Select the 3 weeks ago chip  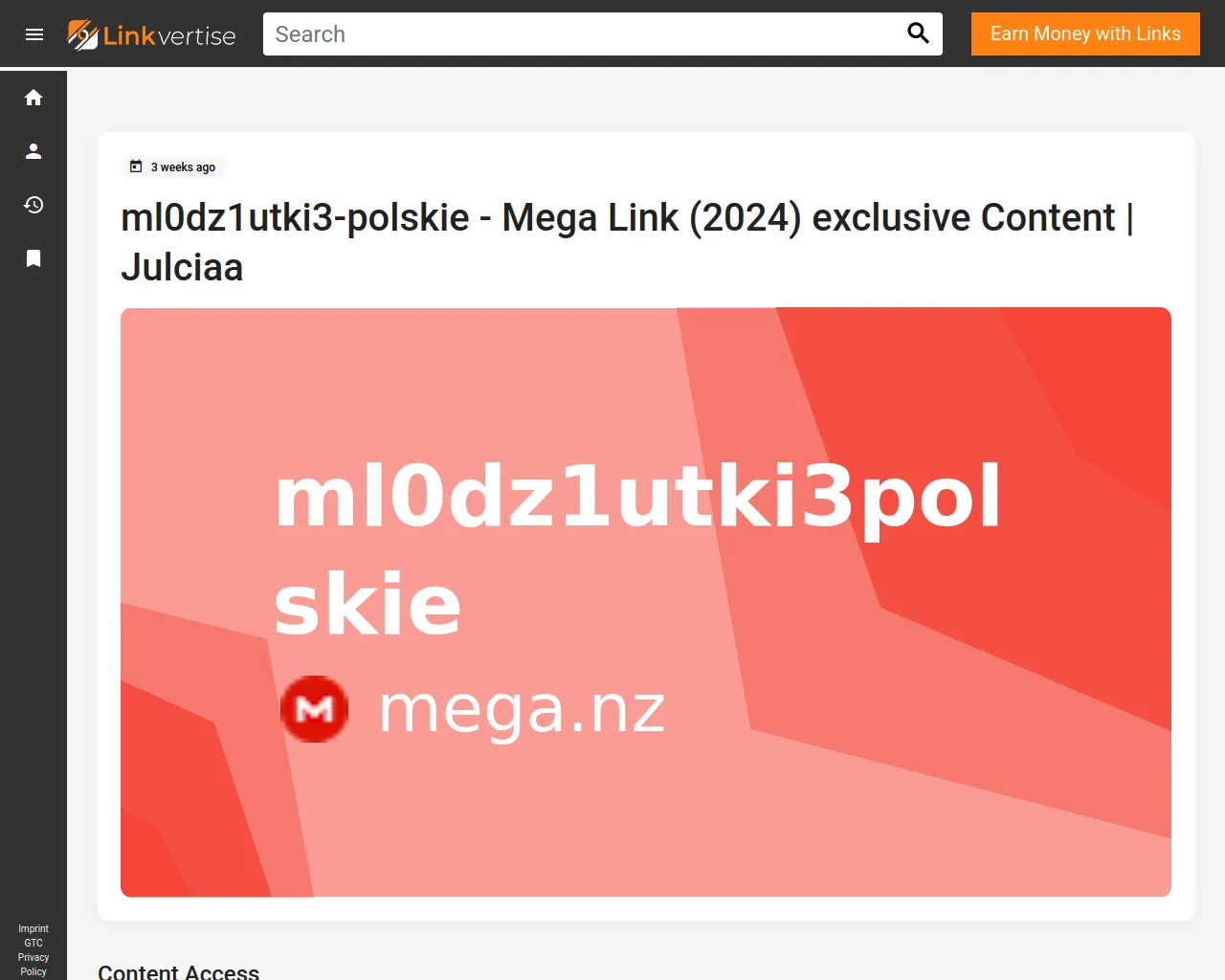pyautogui.click(x=173, y=167)
